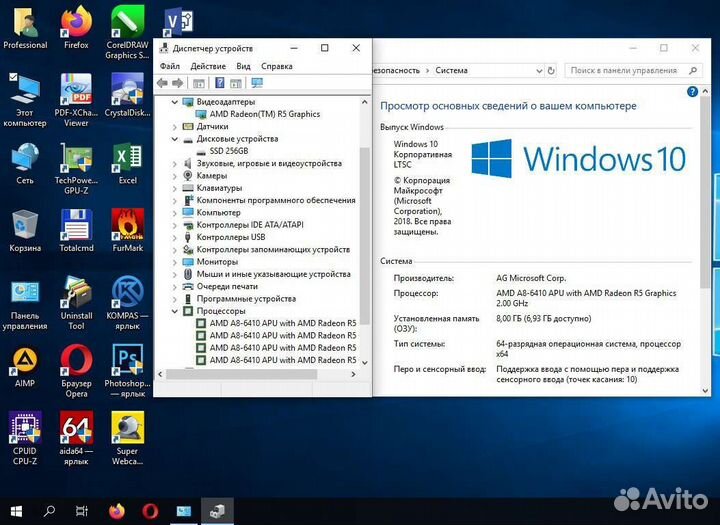
Task: Click the Device Manager back arrow
Action: coord(162,83)
